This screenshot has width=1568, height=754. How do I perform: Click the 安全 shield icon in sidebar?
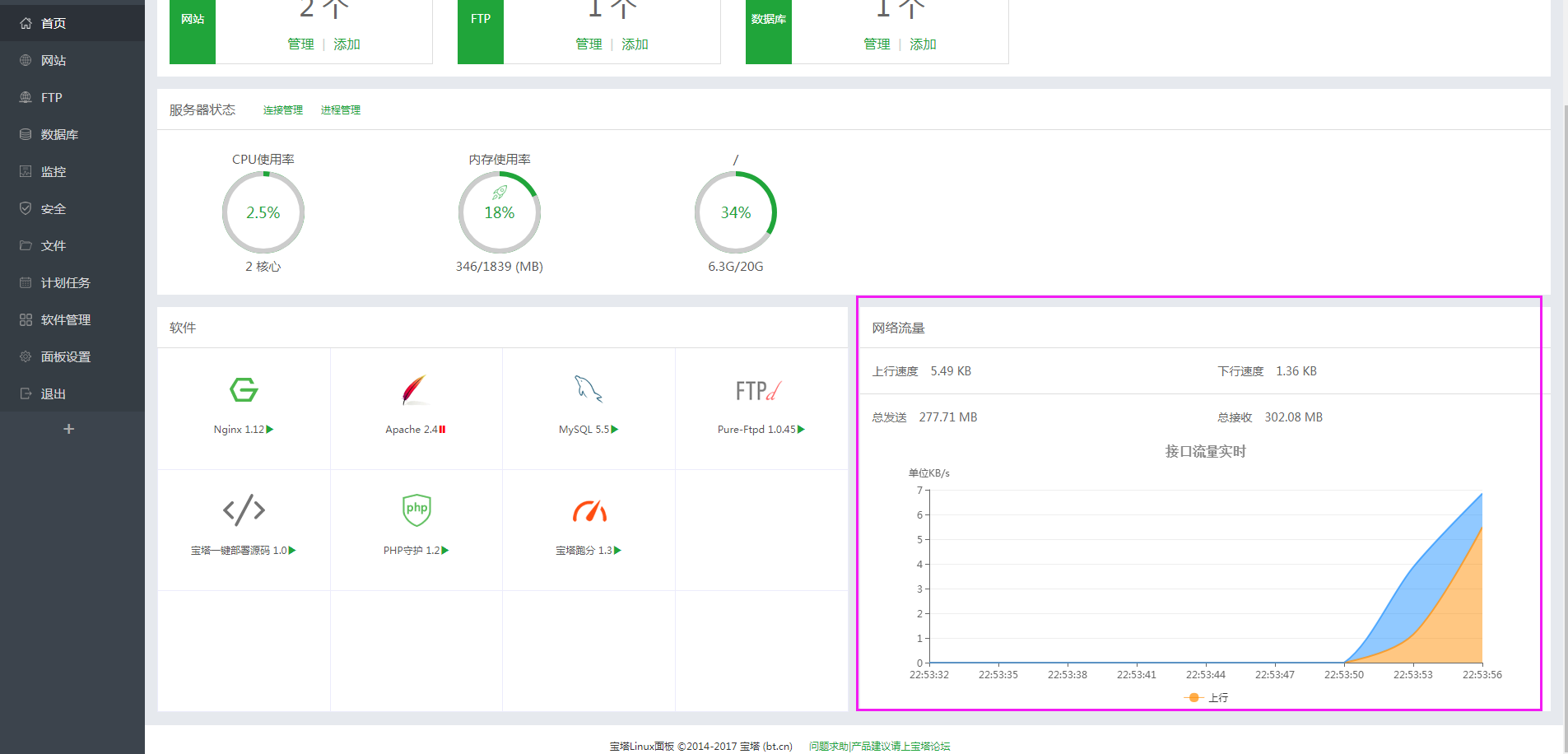26,208
